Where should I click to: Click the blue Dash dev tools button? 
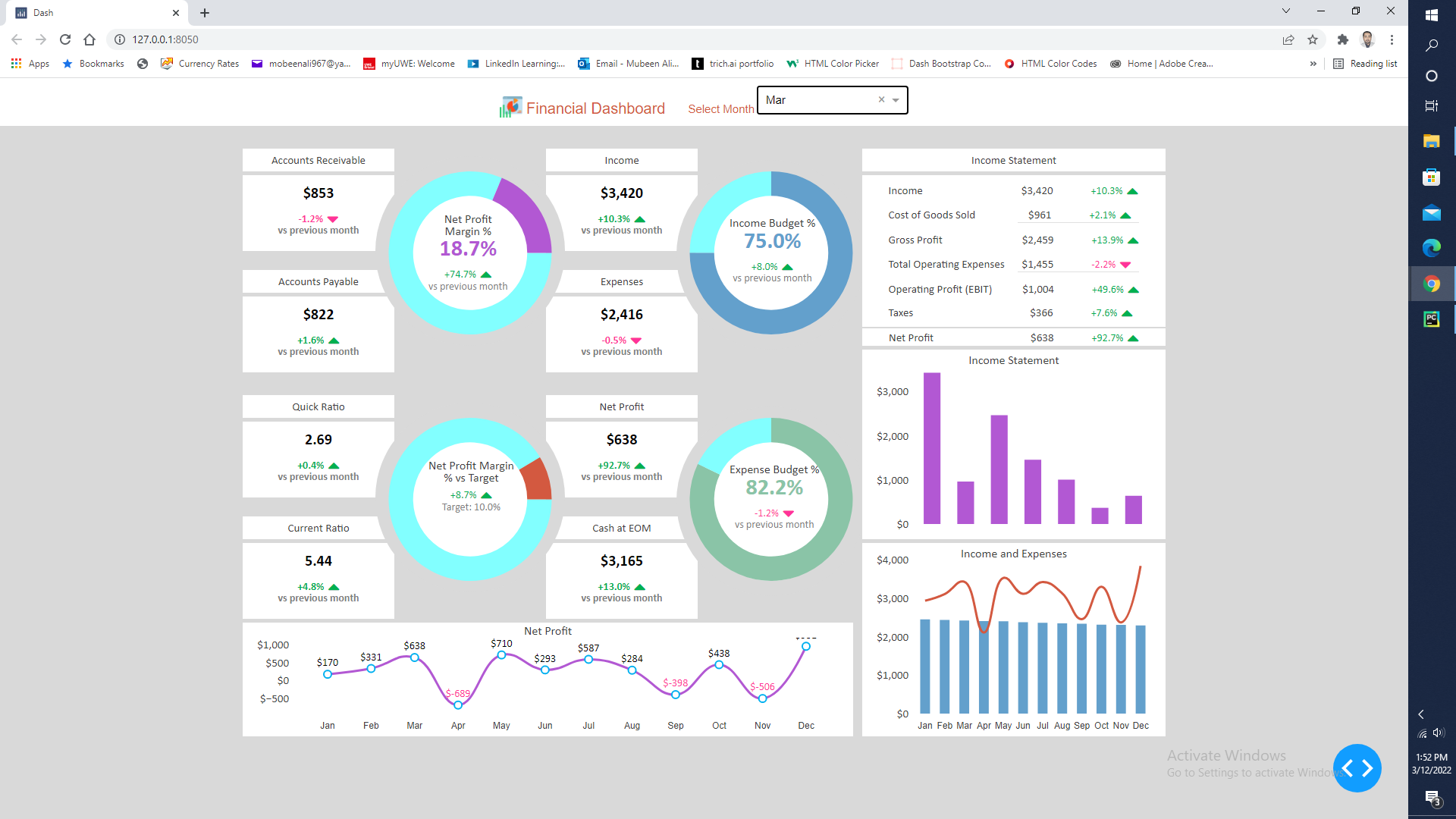pyautogui.click(x=1357, y=768)
